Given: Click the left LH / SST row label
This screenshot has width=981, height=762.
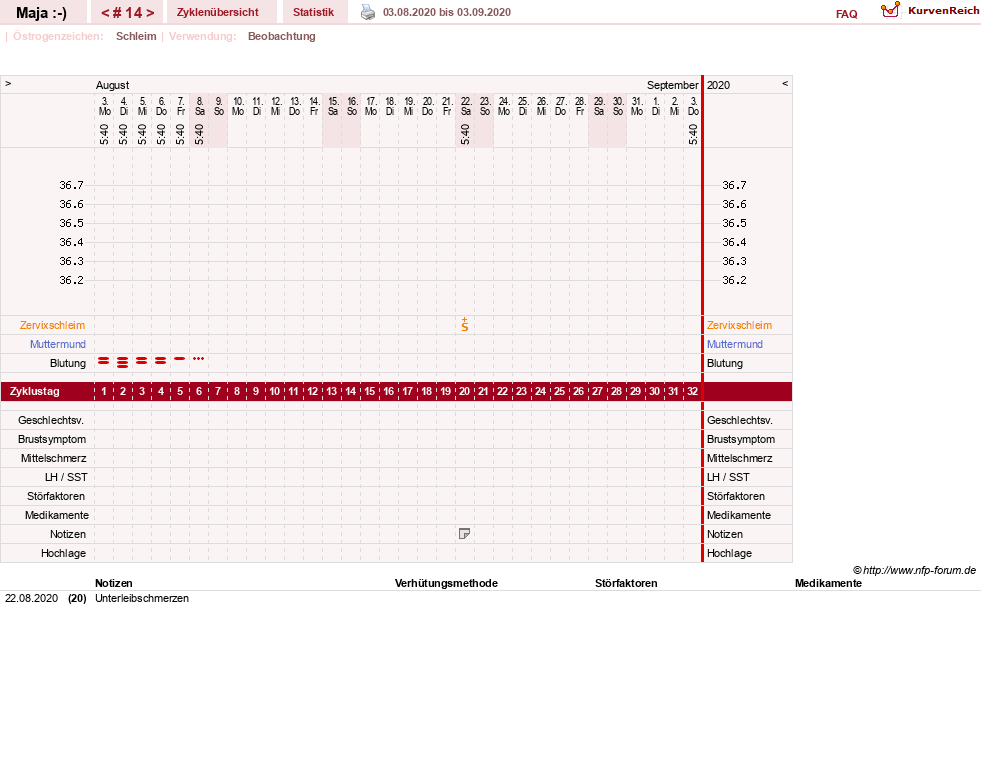Looking at the screenshot, I should coord(66,477).
